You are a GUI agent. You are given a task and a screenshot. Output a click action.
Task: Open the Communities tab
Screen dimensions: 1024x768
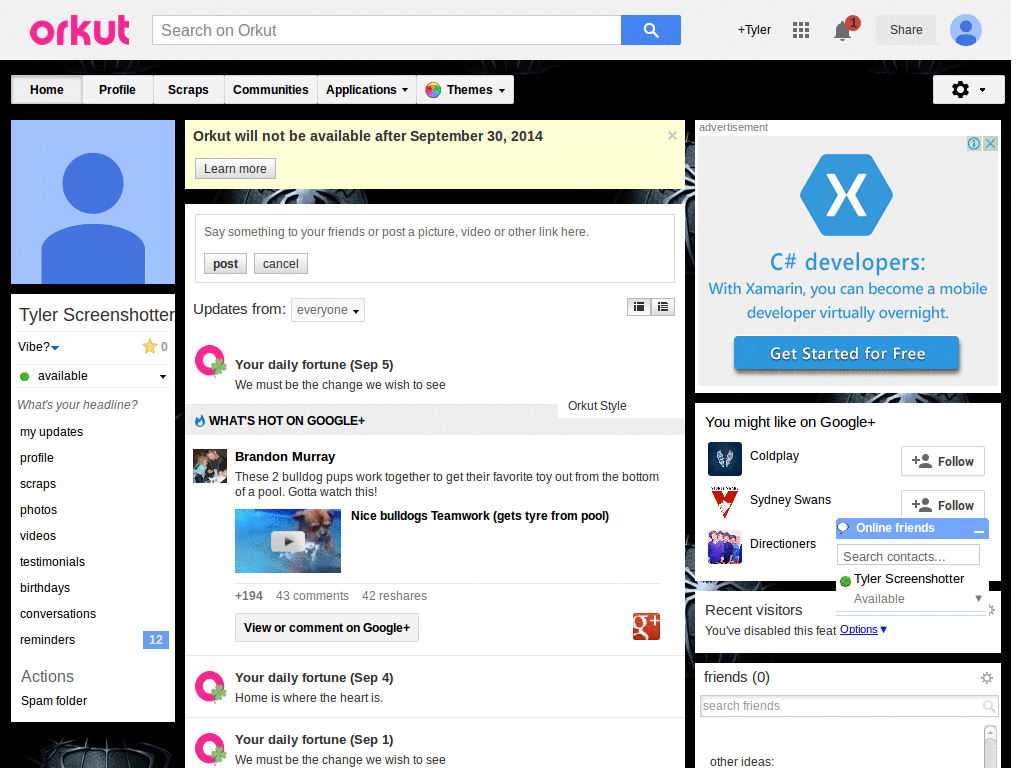tap(270, 89)
